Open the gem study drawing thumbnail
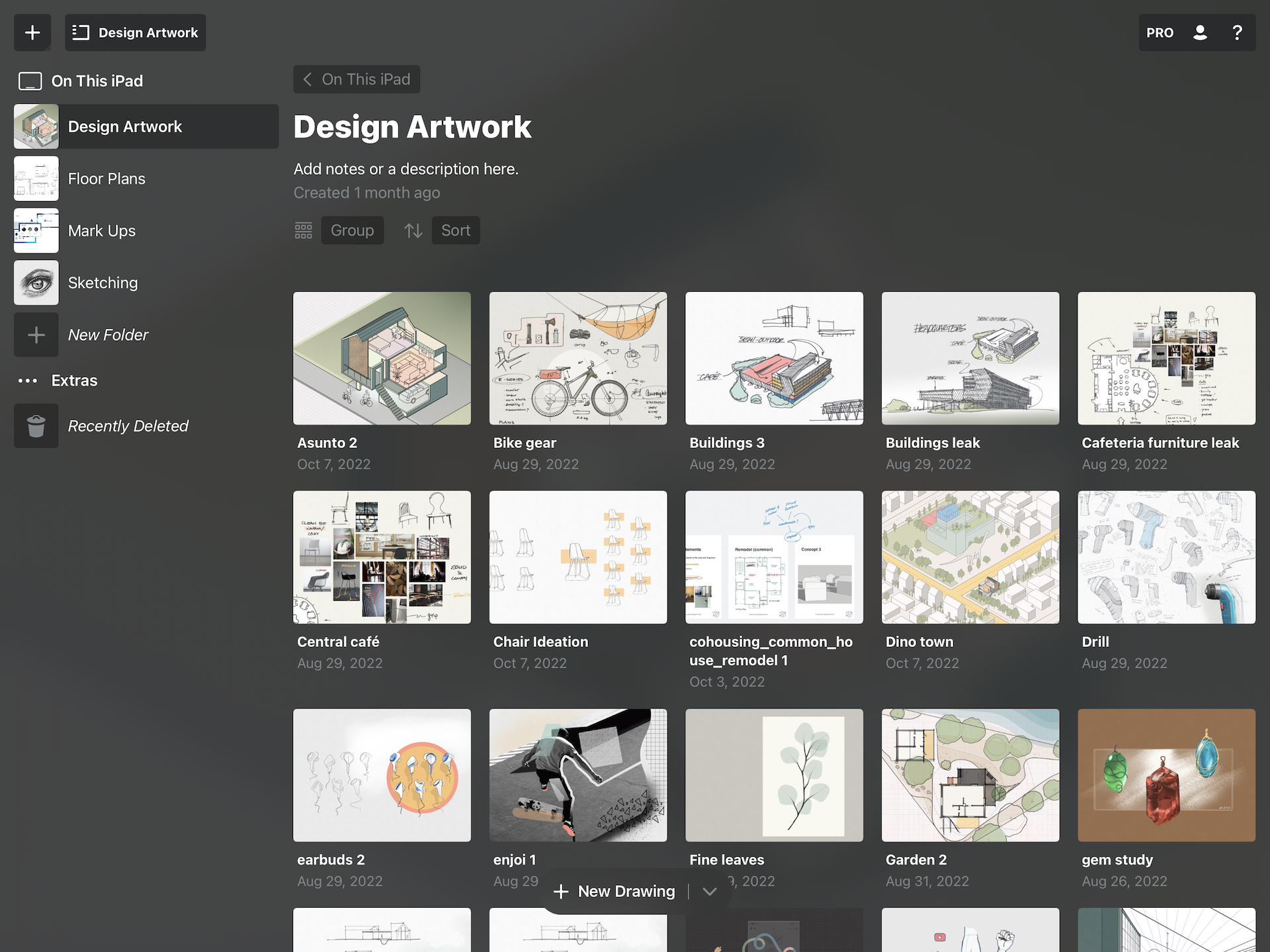 click(x=1166, y=775)
